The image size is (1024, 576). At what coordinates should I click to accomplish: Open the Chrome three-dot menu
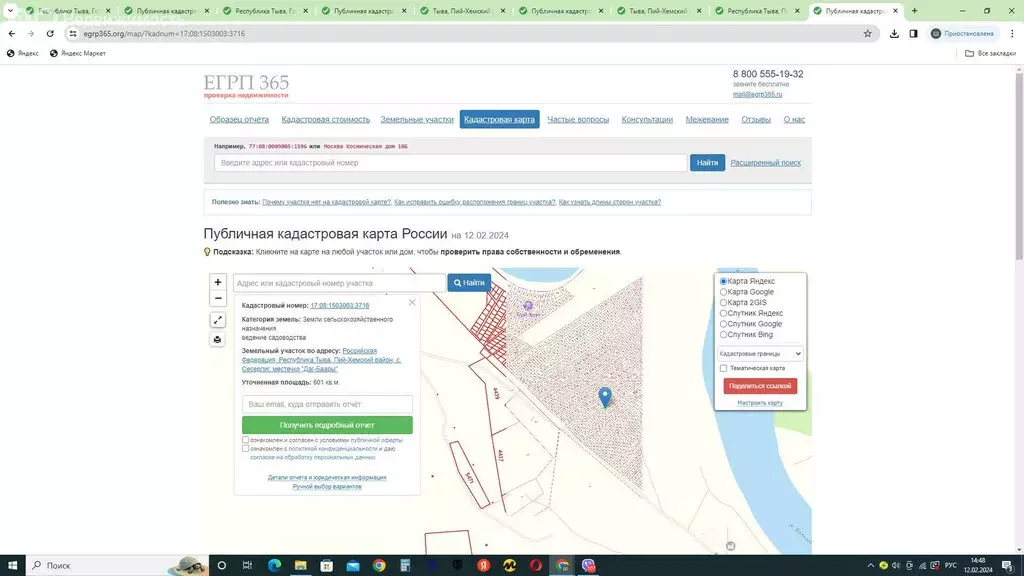click(x=1012, y=33)
